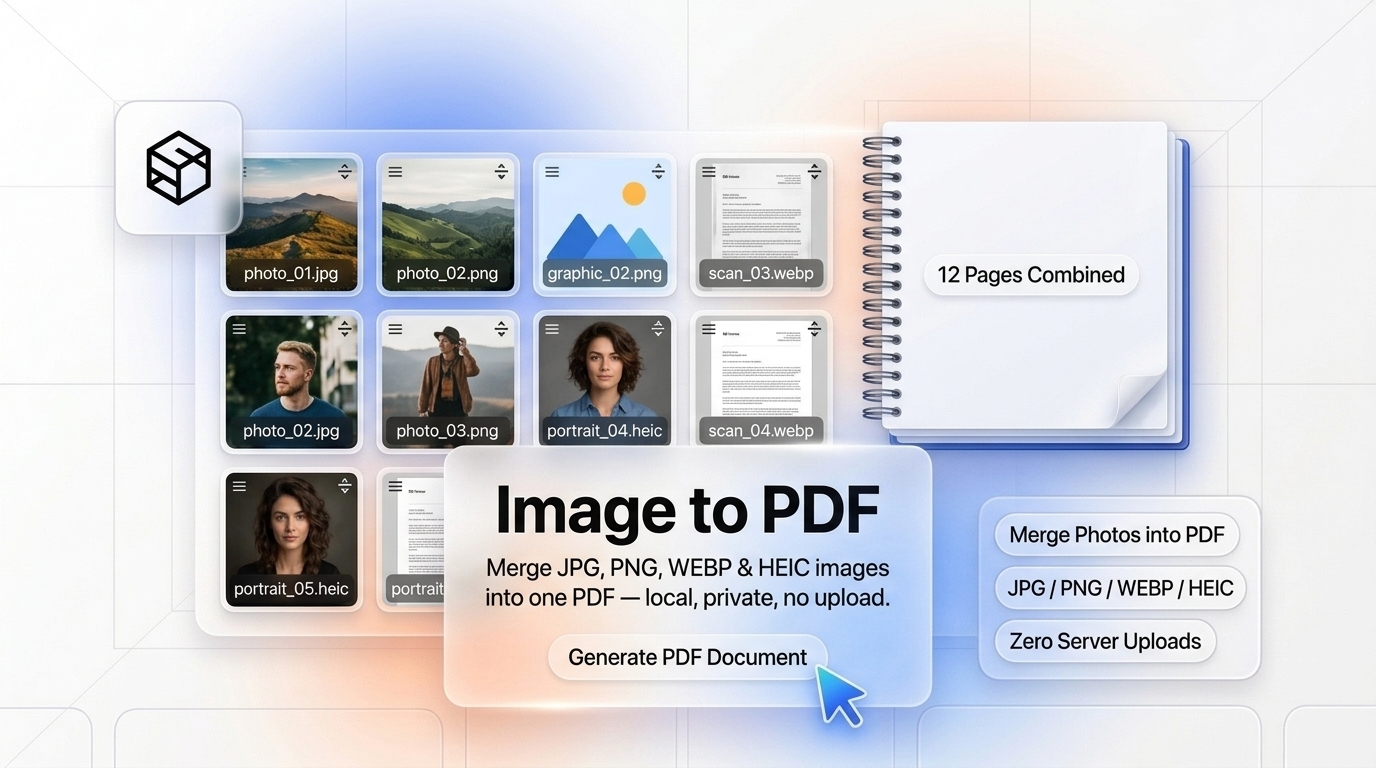This screenshot has width=1376, height=768.
Task: Click the cube app logo icon
Action: tap(179, 167)
